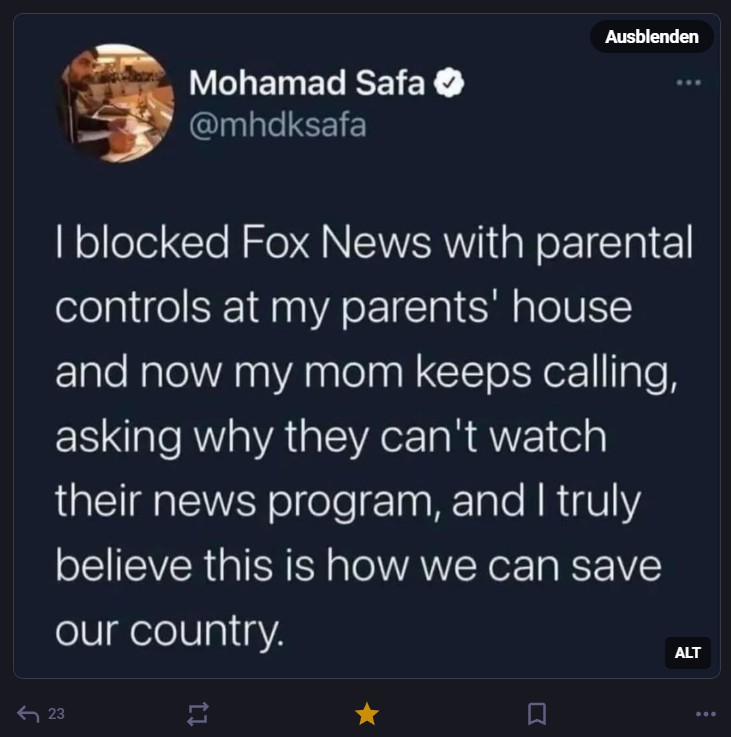Reply to the post with the arrow icon
This screenshot has height=737, width=731.
(28, 713)
